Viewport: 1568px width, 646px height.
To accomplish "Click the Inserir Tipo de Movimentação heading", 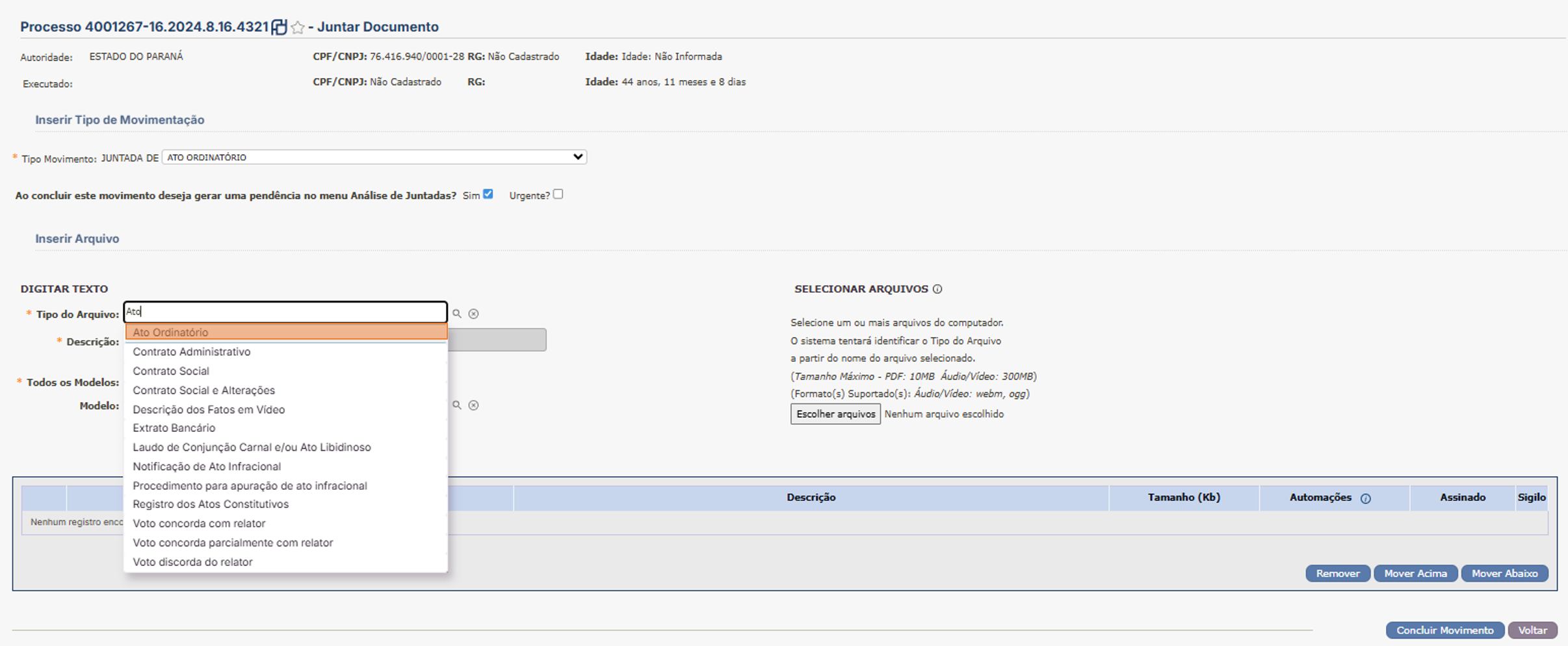I will 120,120.
